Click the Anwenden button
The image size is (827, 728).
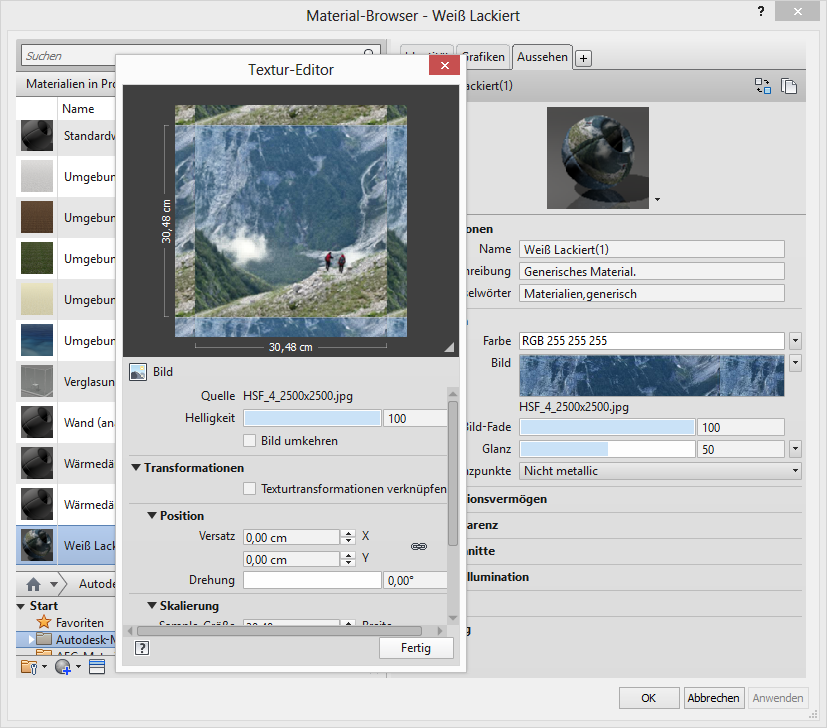tap(778, 698)
